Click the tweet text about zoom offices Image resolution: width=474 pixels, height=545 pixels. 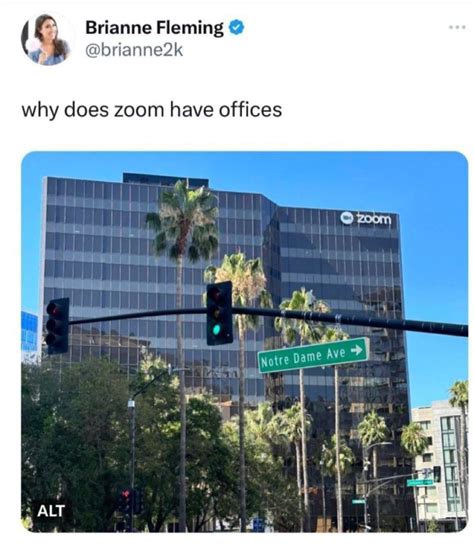152,110
